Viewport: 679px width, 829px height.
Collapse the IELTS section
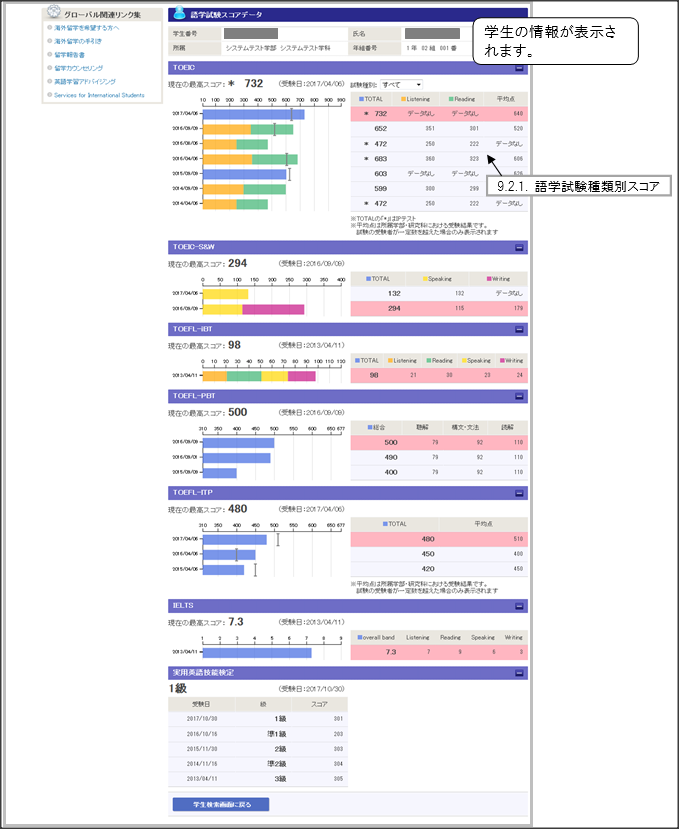coord(519,606)
